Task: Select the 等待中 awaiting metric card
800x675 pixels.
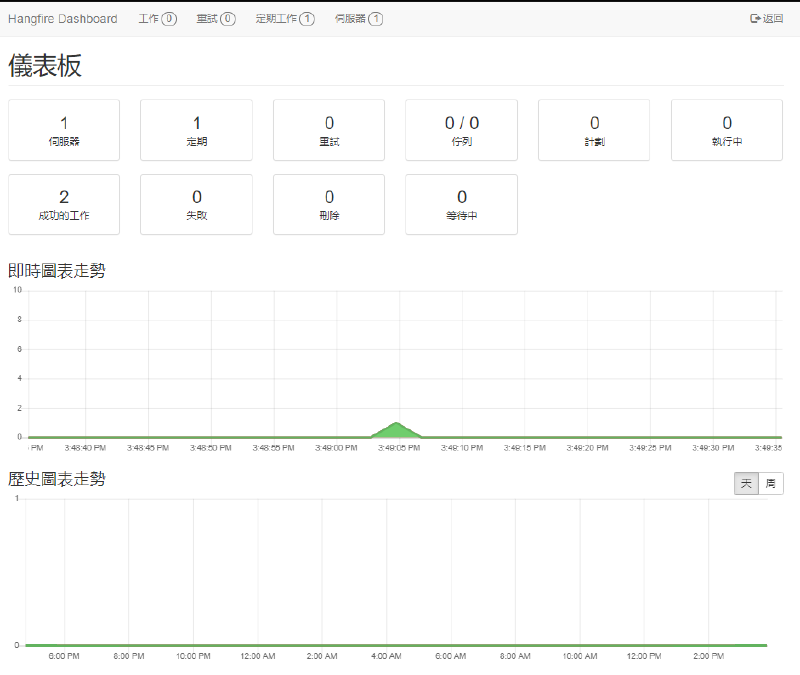Action: pos(461,205)
